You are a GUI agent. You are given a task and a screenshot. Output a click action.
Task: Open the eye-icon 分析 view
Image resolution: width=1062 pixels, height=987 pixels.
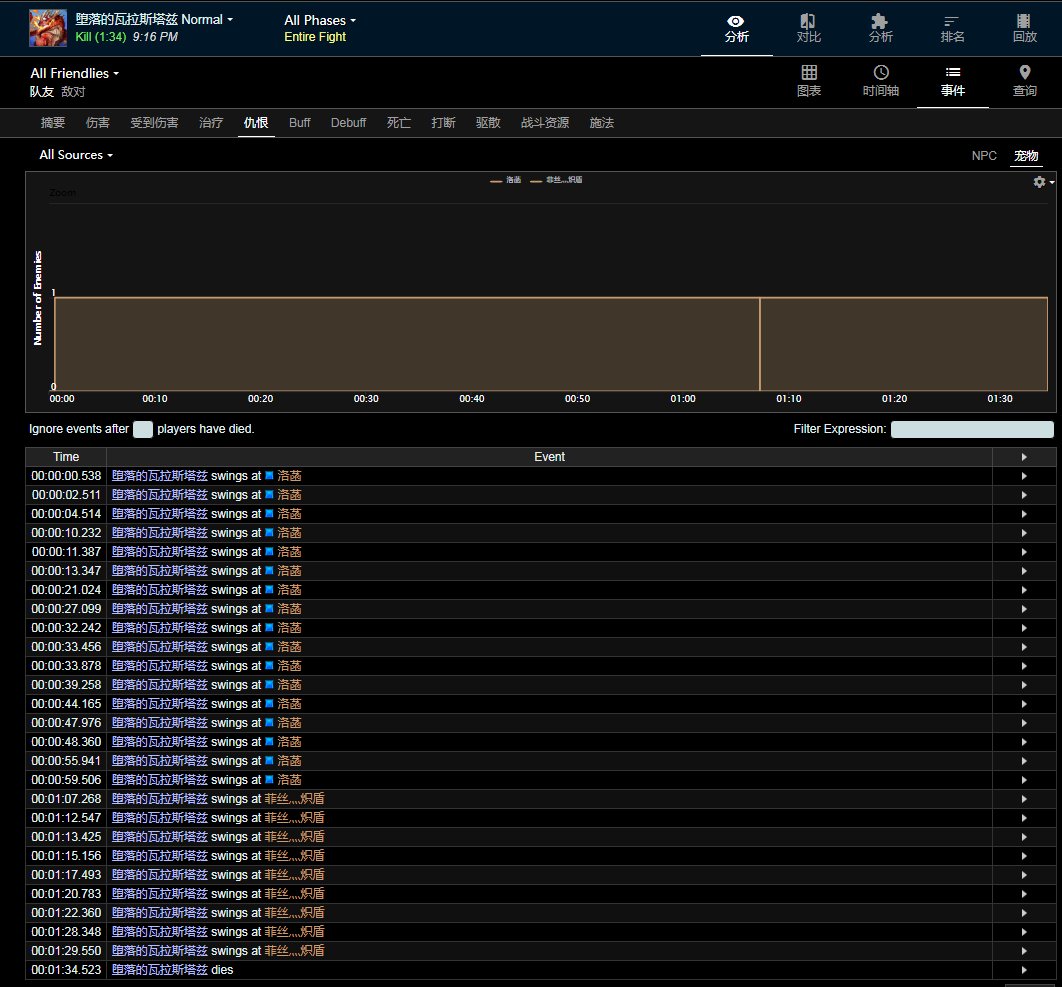coord(736,28)
